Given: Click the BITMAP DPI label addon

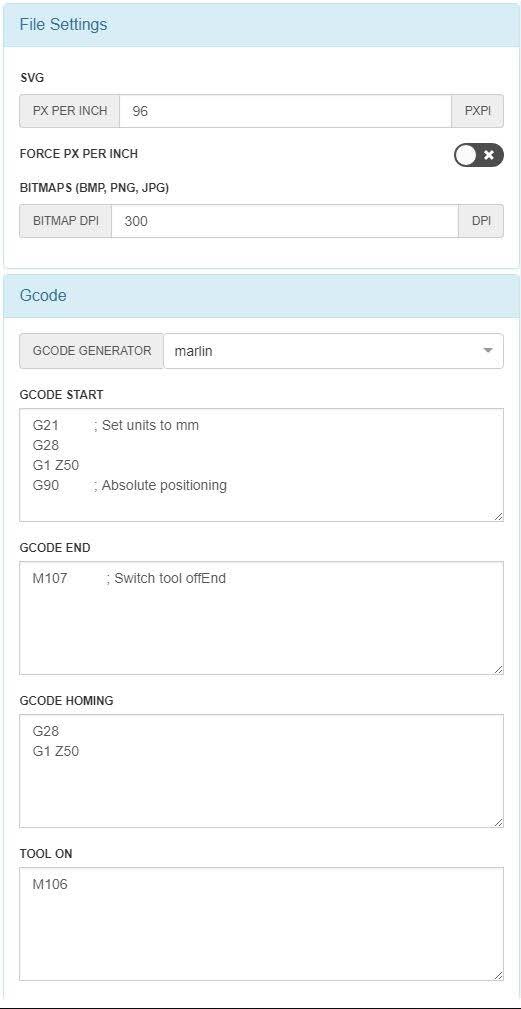Looking at the screenshot, I should click(66, 221).
